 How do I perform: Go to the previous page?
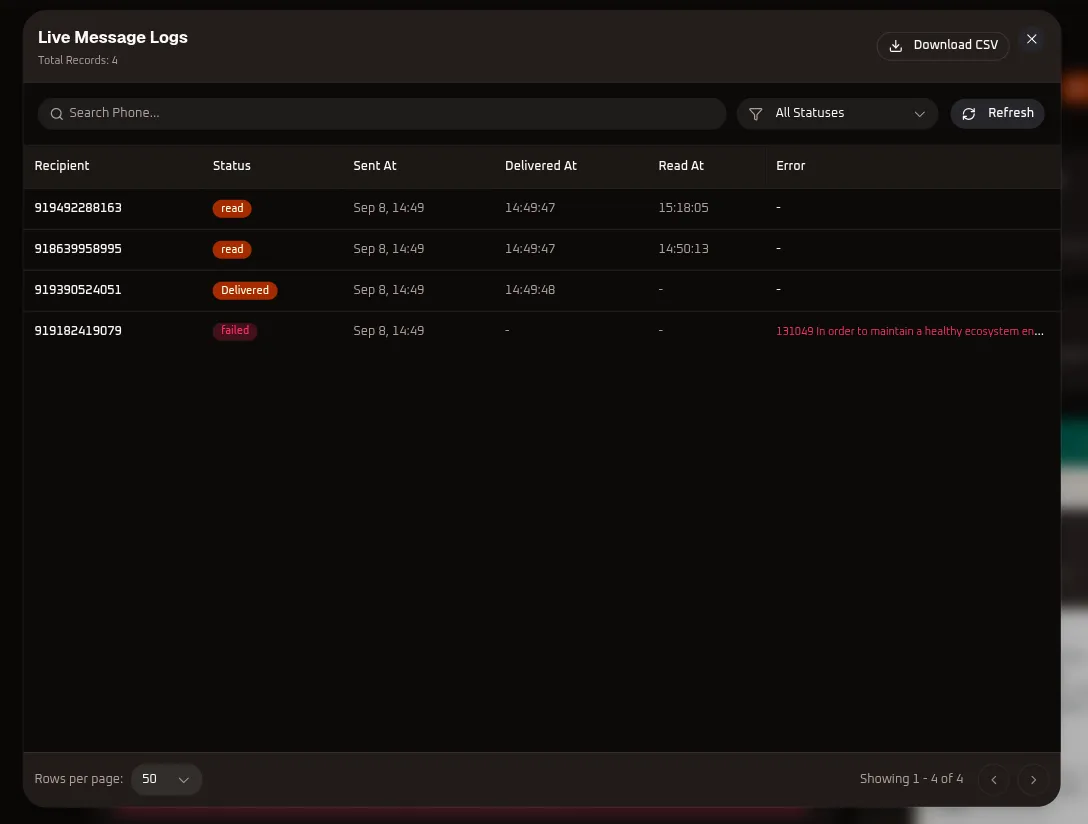(x=994, y=780)
